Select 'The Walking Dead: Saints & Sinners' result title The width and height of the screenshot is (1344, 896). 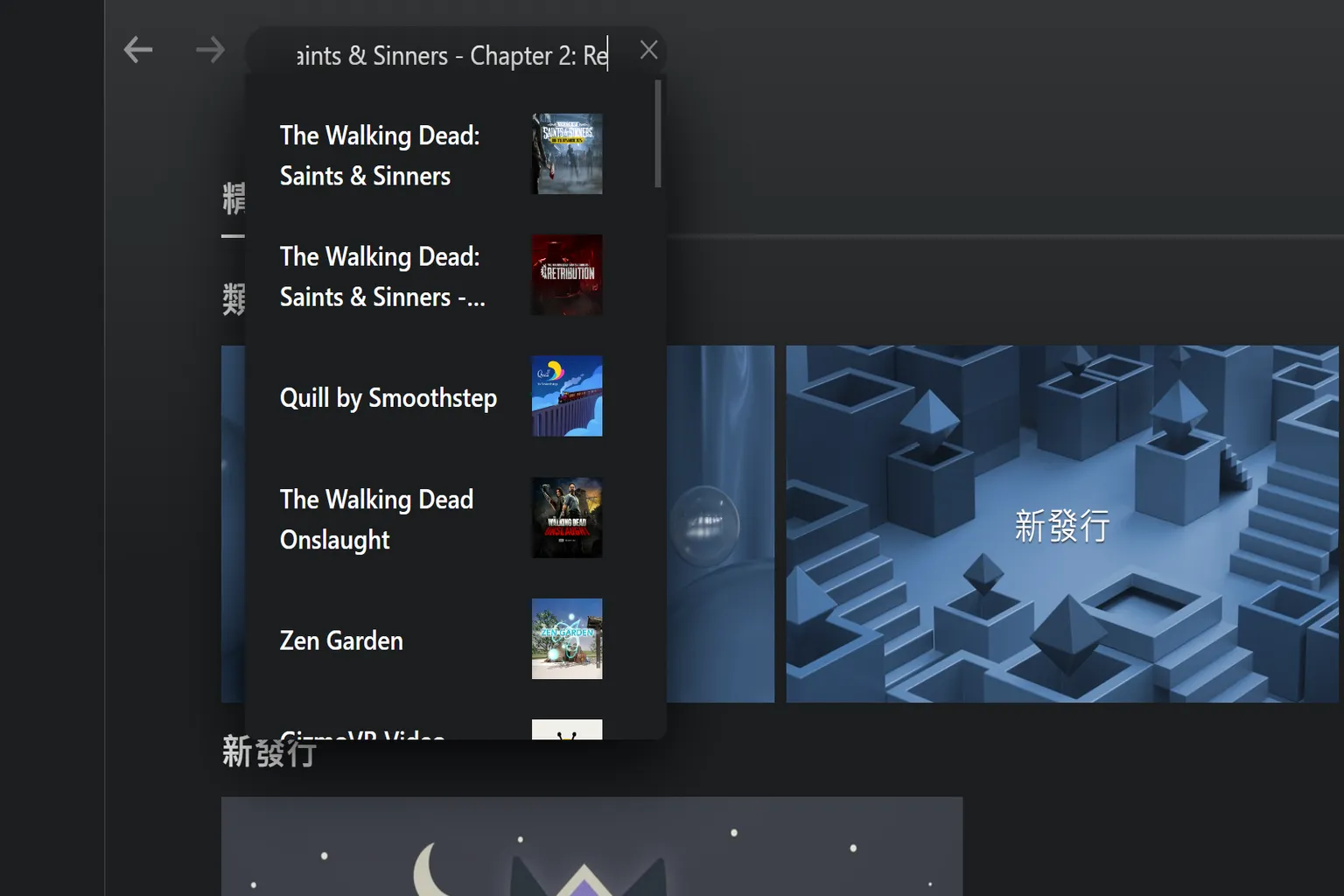coord(380,156)
